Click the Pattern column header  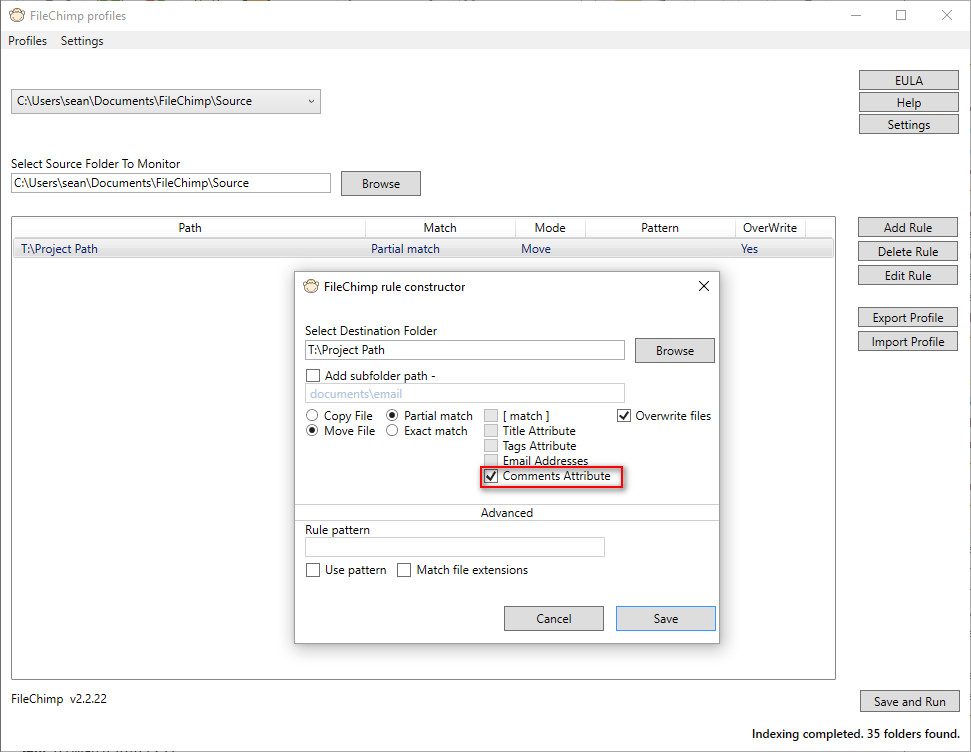(660, 228)
